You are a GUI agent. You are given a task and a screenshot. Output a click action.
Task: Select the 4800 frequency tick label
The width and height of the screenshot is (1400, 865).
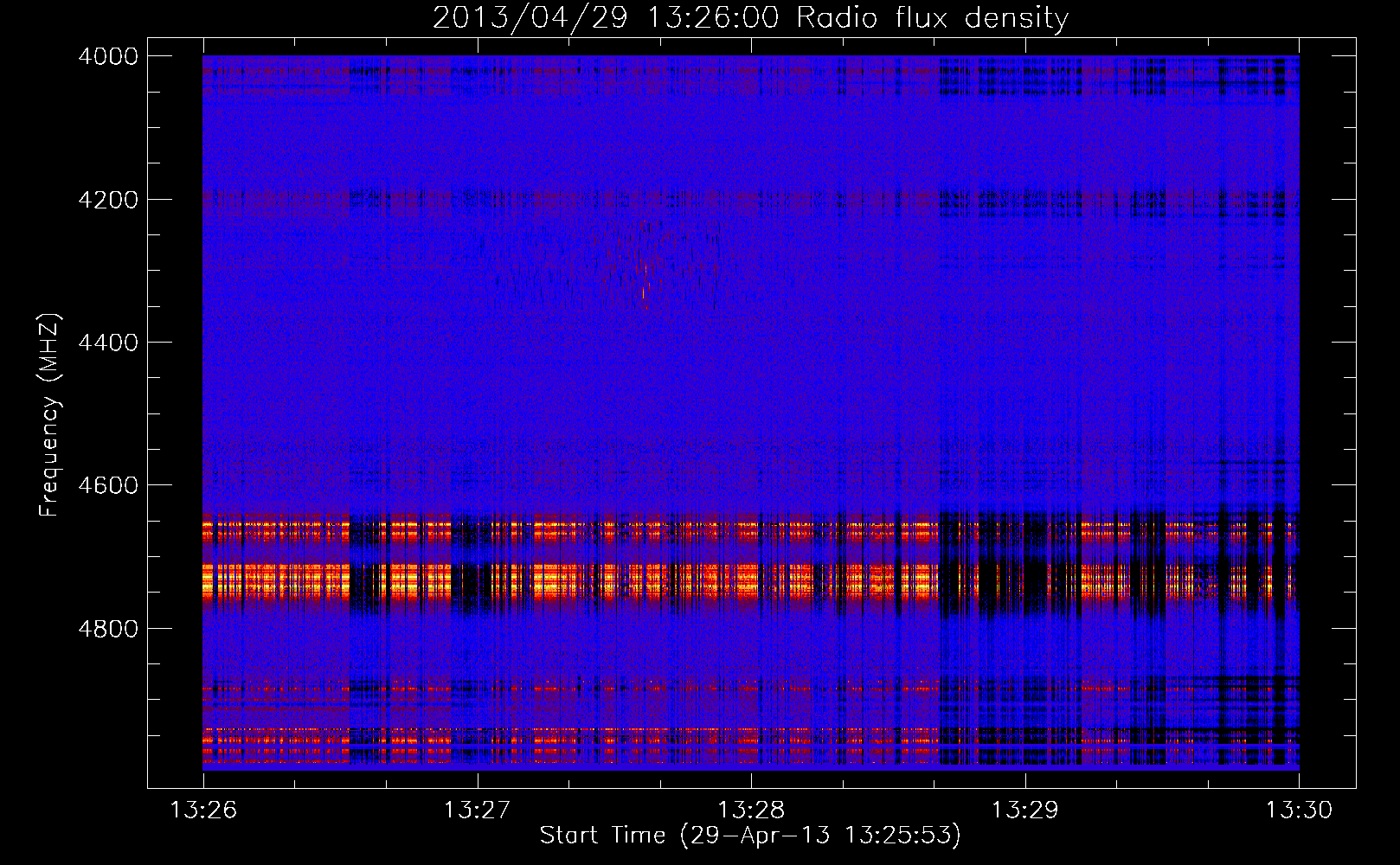click(x=108, y=628)
